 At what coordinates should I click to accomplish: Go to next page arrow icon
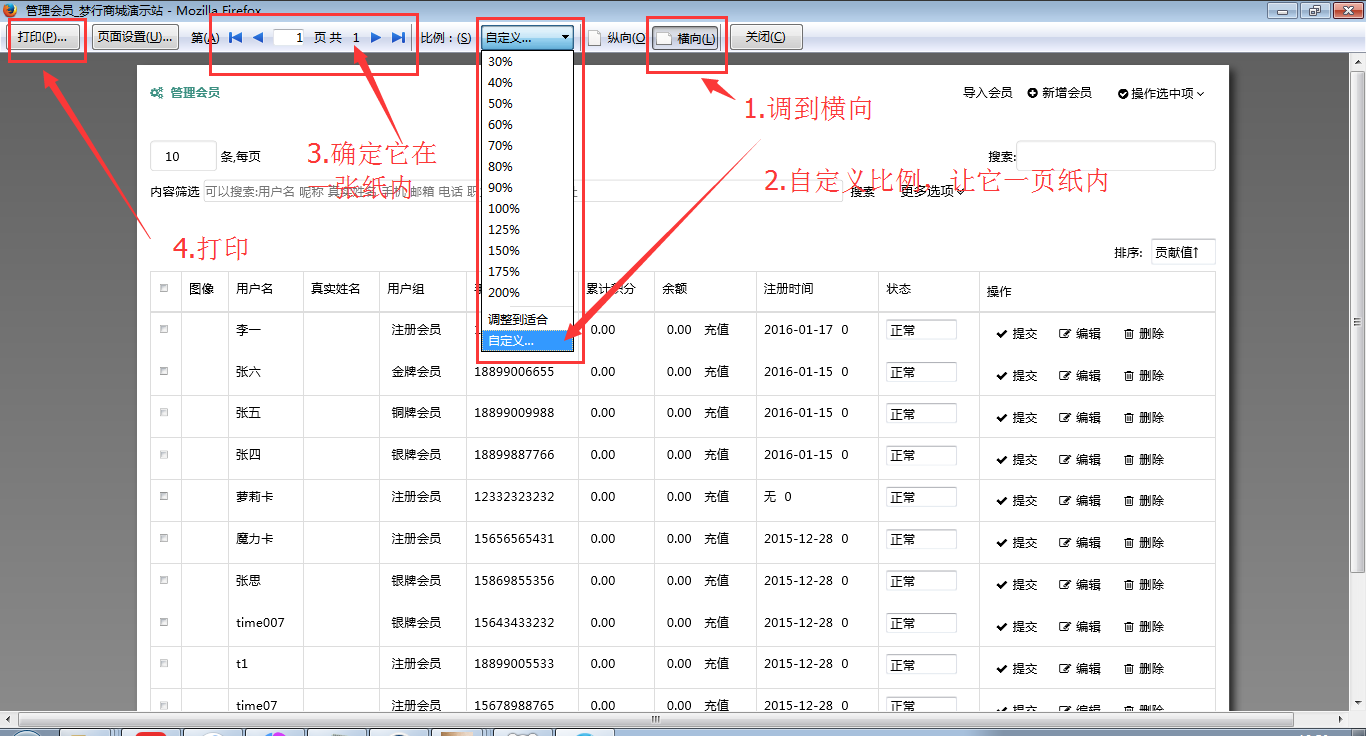(376, 38)
